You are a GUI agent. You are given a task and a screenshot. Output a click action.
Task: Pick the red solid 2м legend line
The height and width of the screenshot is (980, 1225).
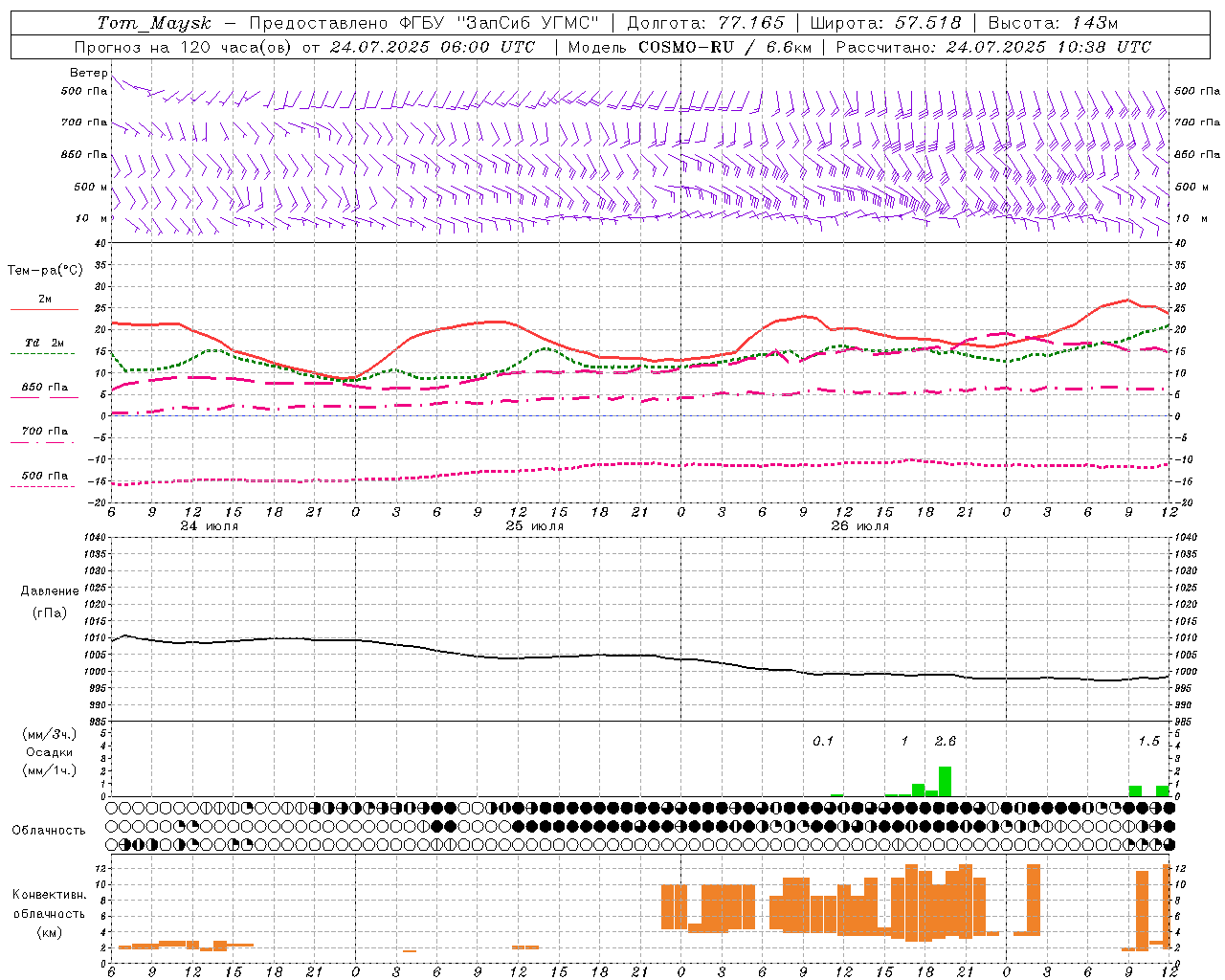(44, 309)
